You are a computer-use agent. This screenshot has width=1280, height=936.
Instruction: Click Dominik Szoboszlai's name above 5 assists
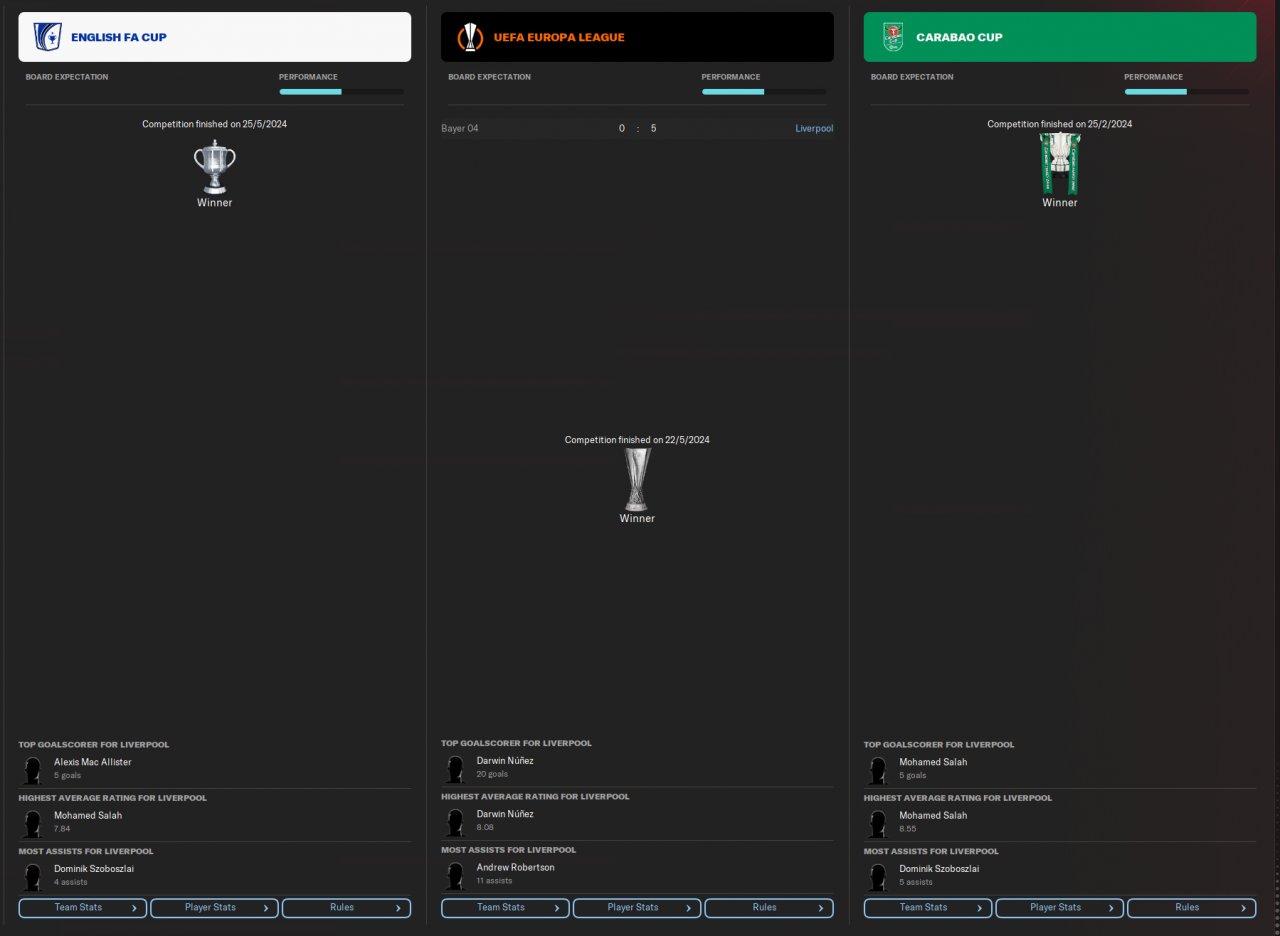point(939,868)
